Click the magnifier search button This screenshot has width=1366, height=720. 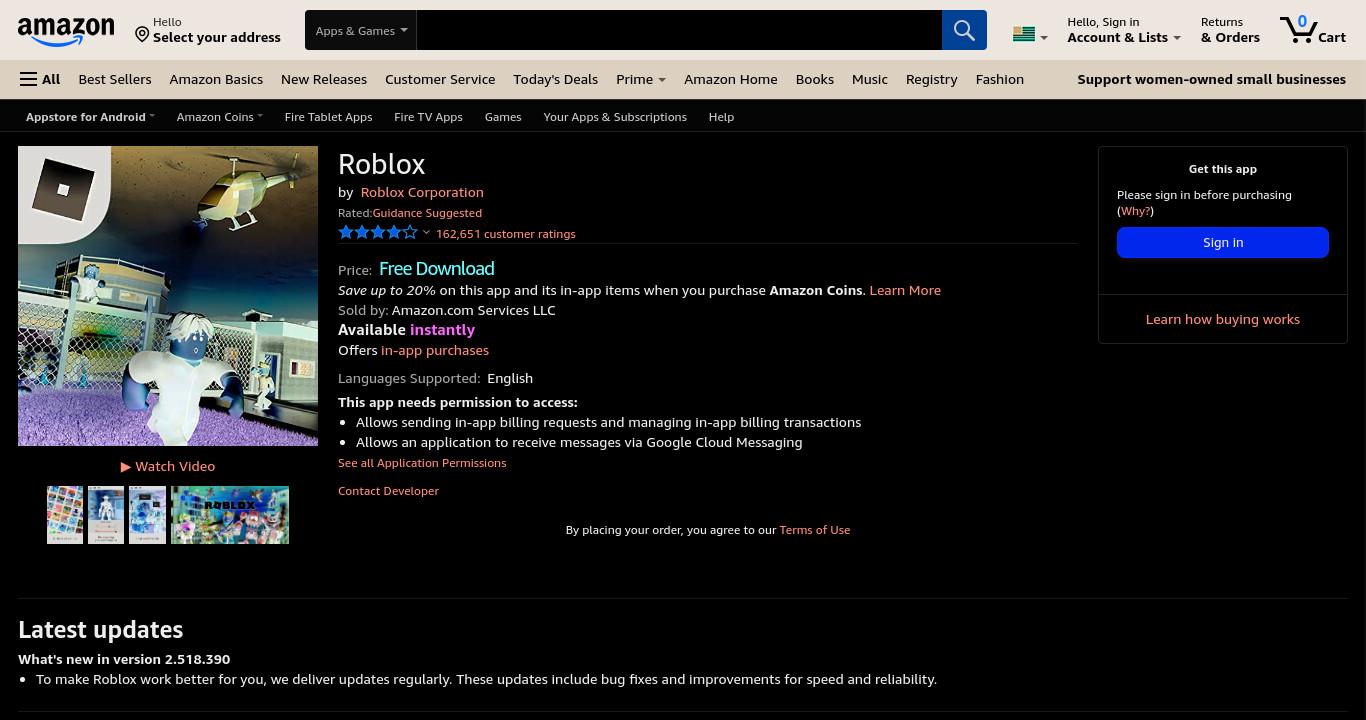(x=964, y=30)
